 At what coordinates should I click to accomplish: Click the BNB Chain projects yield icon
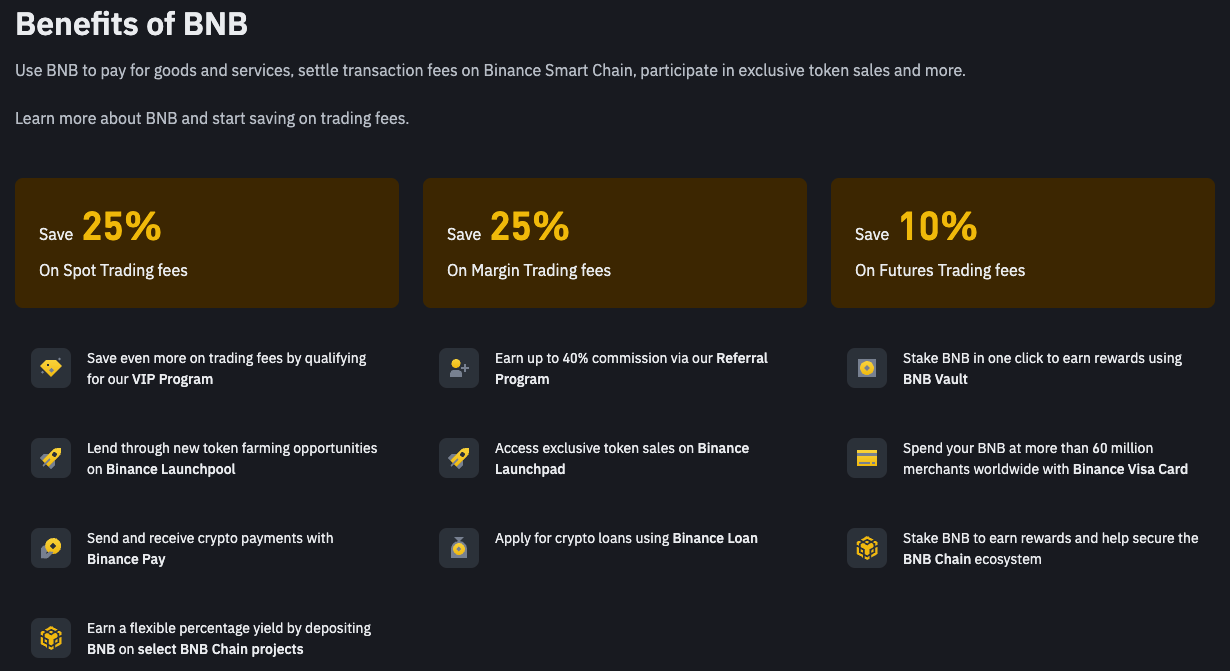[51, 638]
